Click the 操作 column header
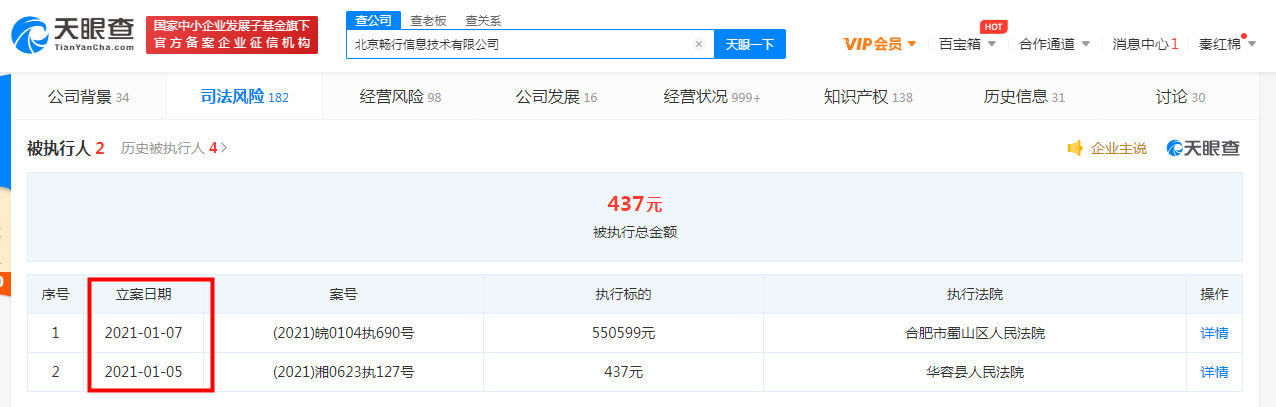Viewport: 1276px width, 407px height. tap(1214, 294)
